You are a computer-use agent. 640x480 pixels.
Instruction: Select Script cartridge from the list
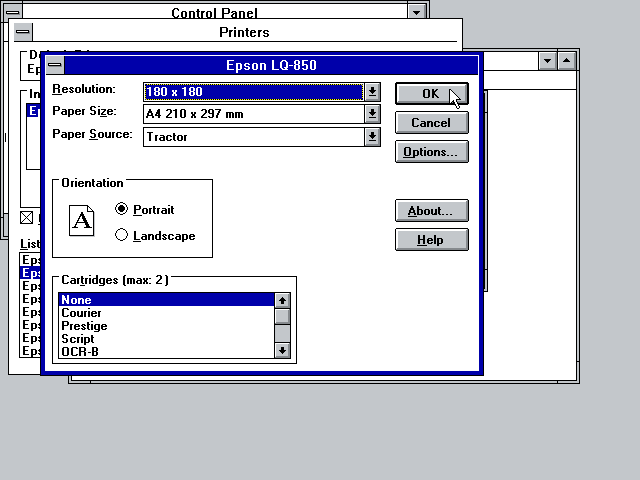(x=78, y=339)
